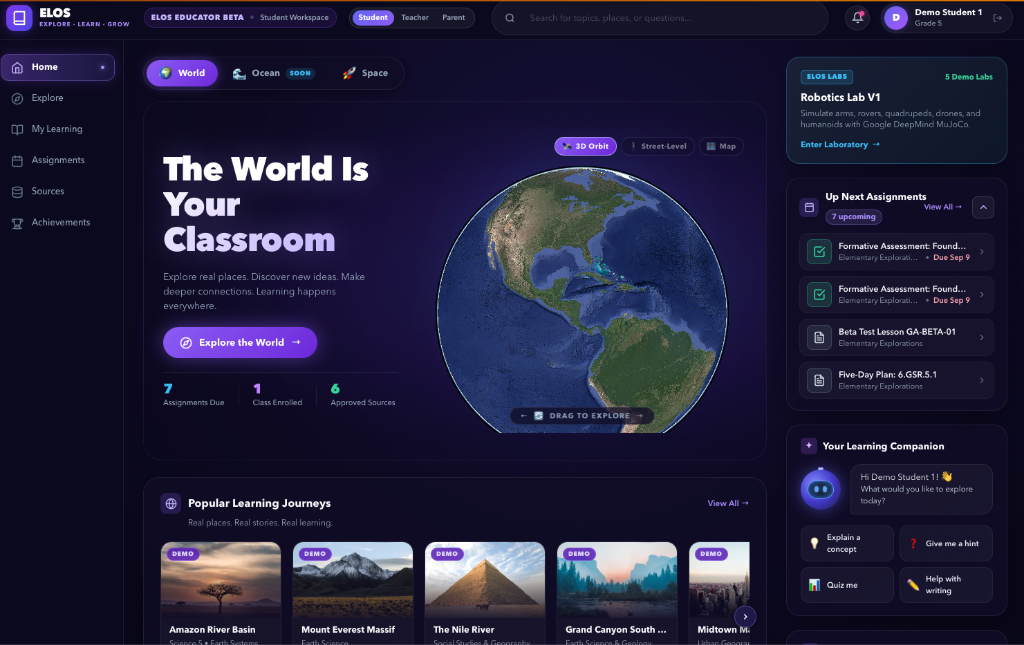The height and width of the screenshot is (645, 1024).
Task: Click the ELOS book logo icon
Action: (x=20, y=18)
